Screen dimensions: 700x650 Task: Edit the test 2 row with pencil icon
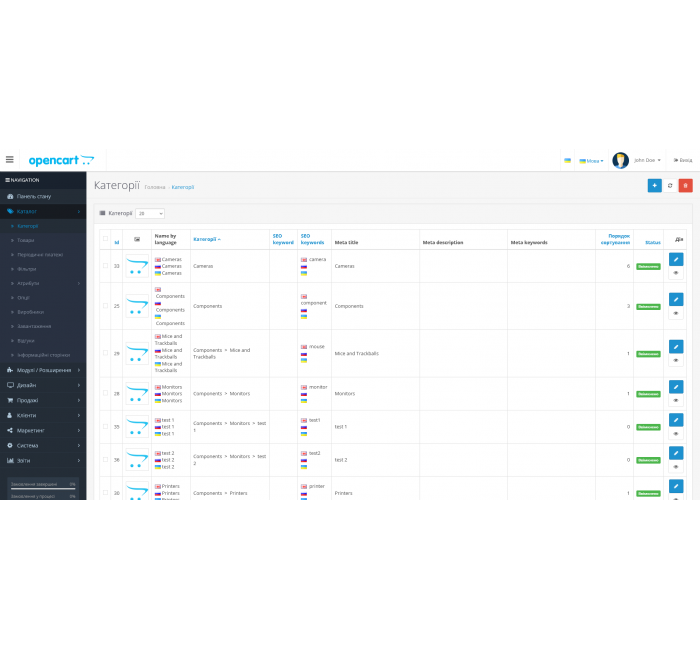676,453
